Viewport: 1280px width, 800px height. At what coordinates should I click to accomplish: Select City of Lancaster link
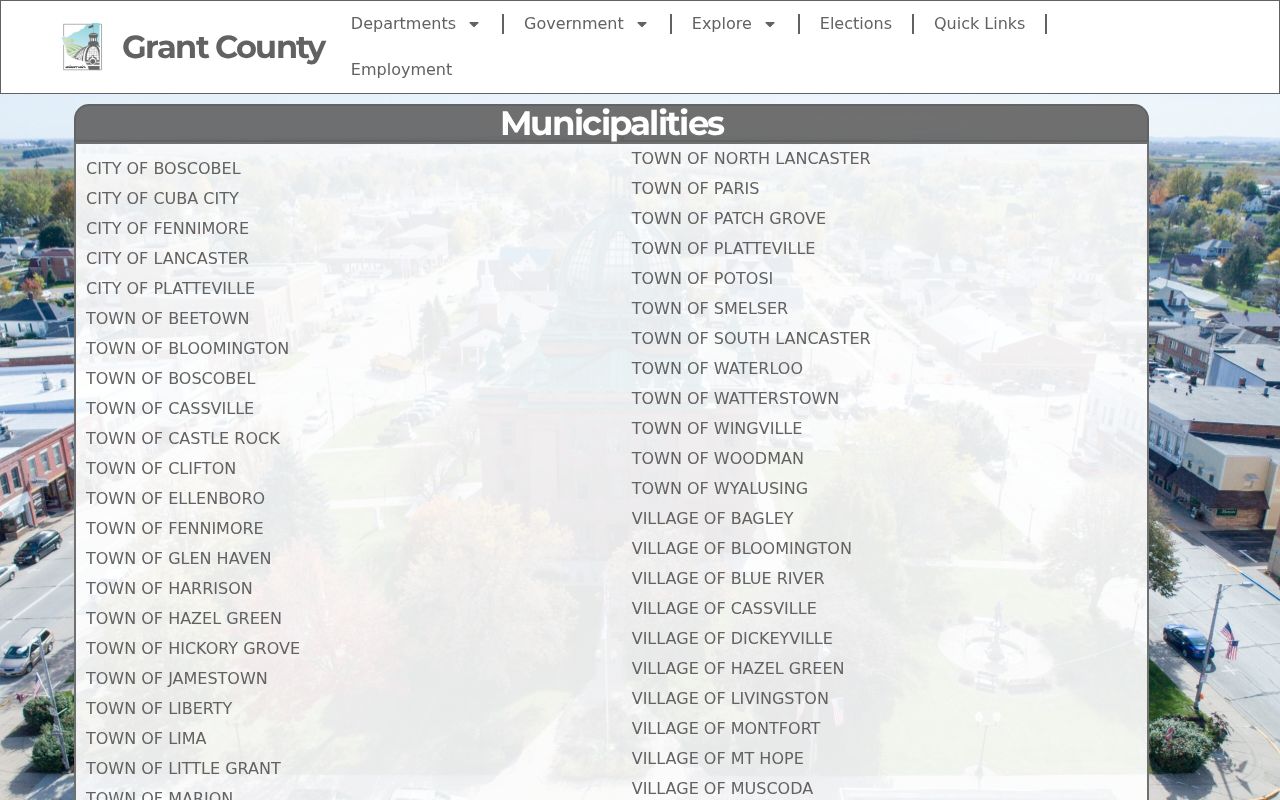pyautogui.click(x=167, y=258)
